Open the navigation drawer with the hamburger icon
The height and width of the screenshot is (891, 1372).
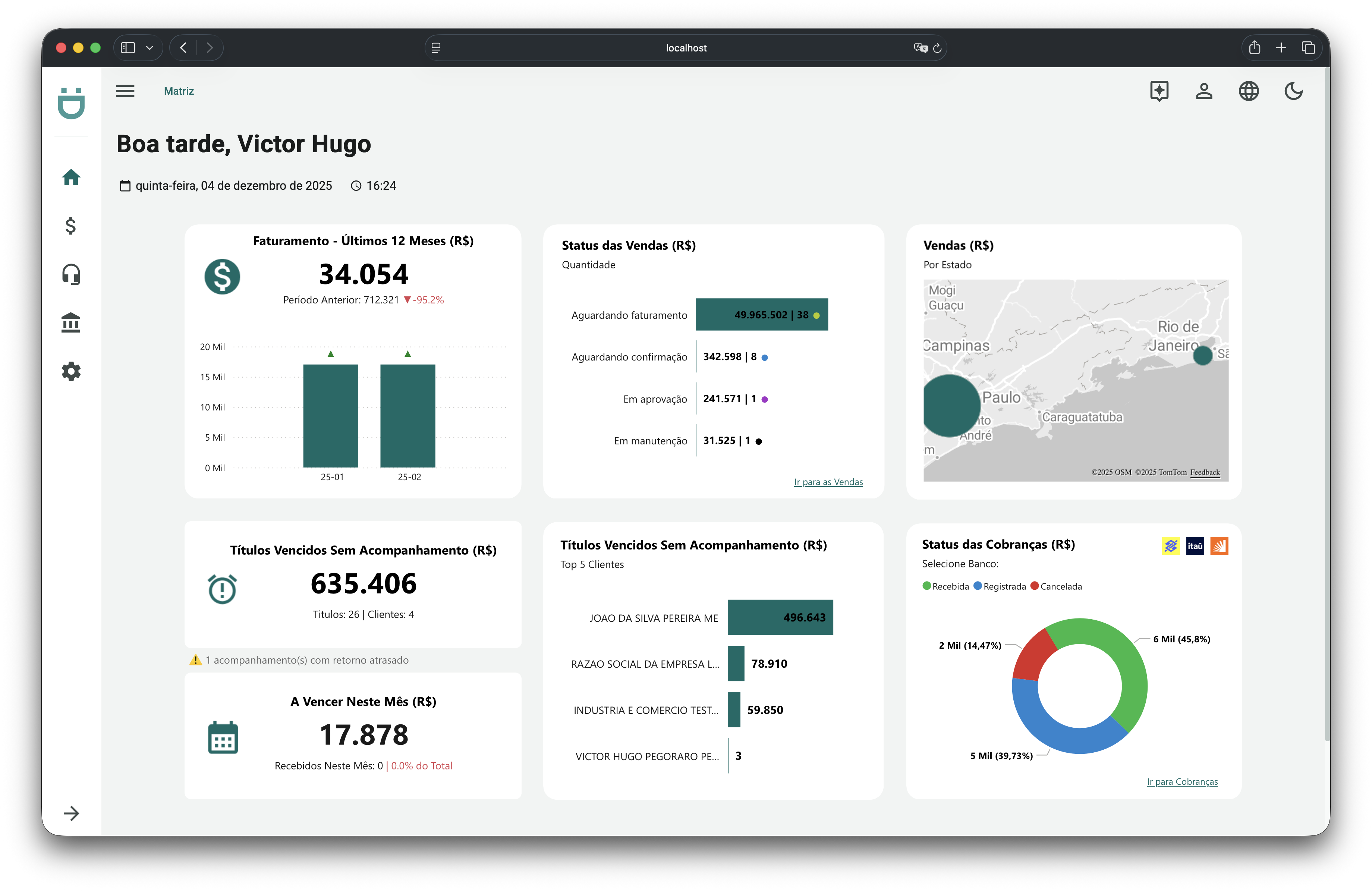click(126, 91)
